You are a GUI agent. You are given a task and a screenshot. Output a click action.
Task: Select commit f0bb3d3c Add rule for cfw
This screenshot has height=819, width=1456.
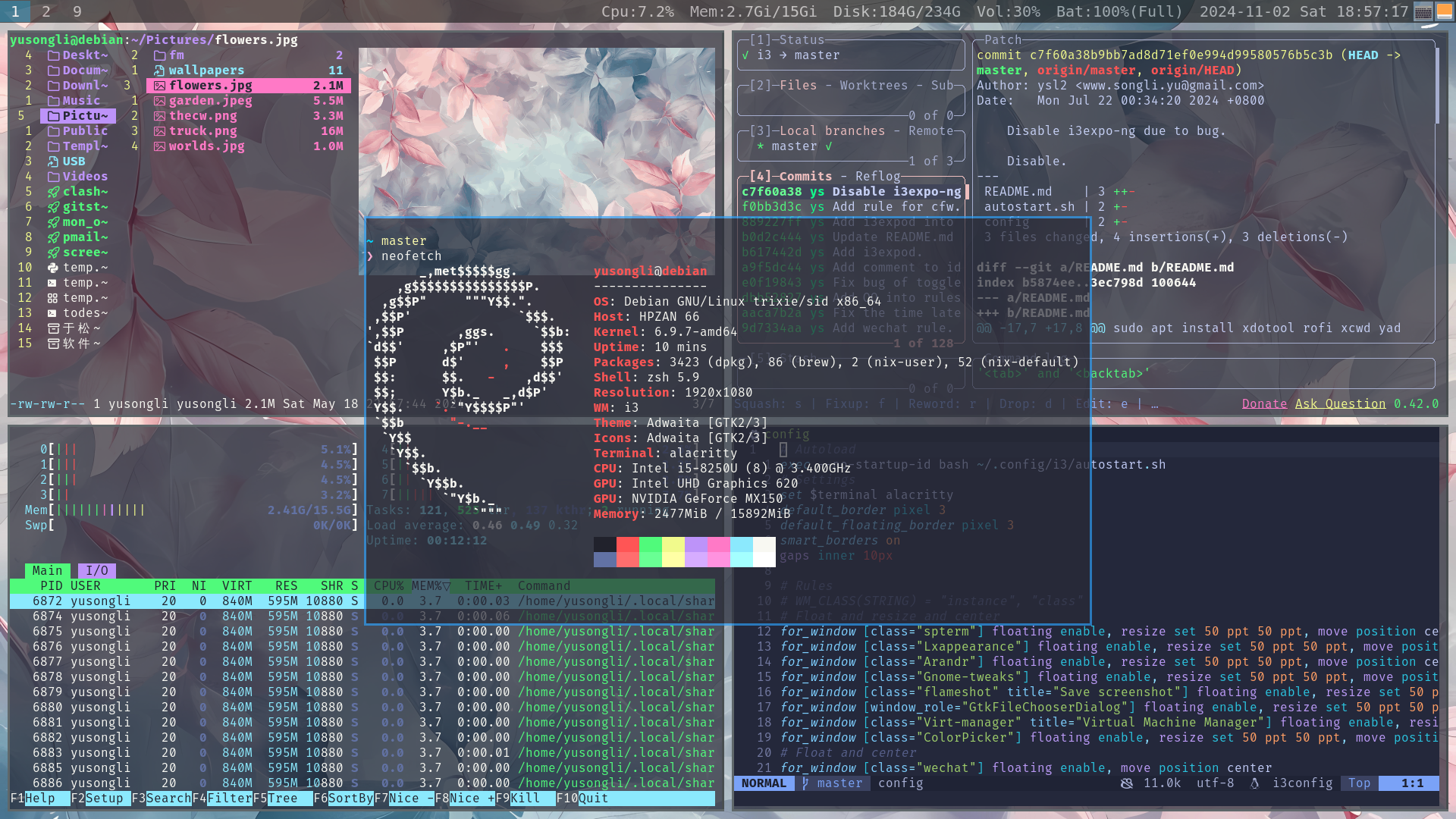click(x=853, y=207)
